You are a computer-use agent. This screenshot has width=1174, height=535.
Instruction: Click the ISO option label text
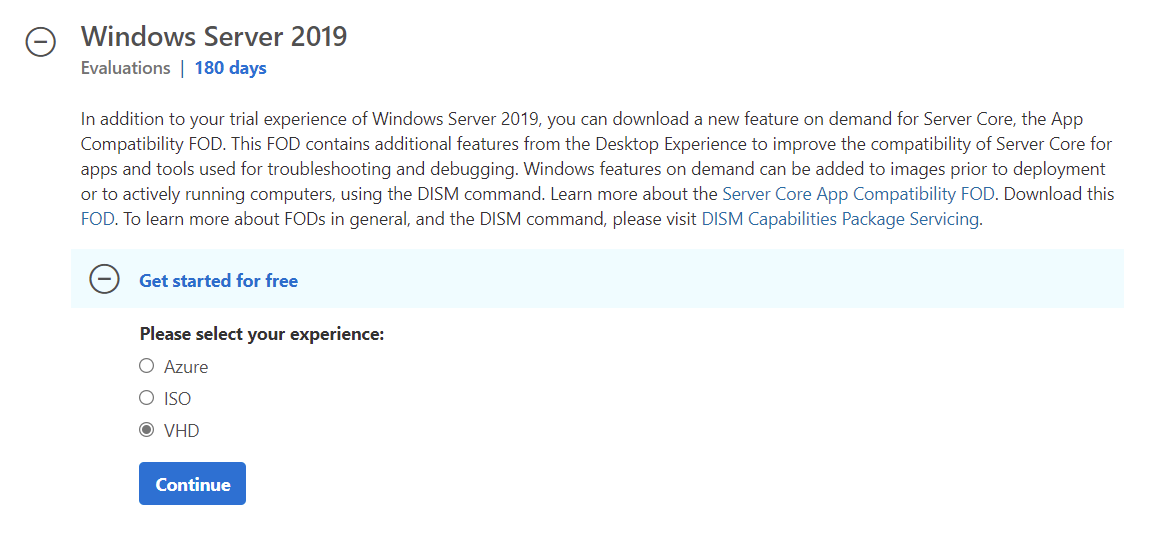pos(177,399)
